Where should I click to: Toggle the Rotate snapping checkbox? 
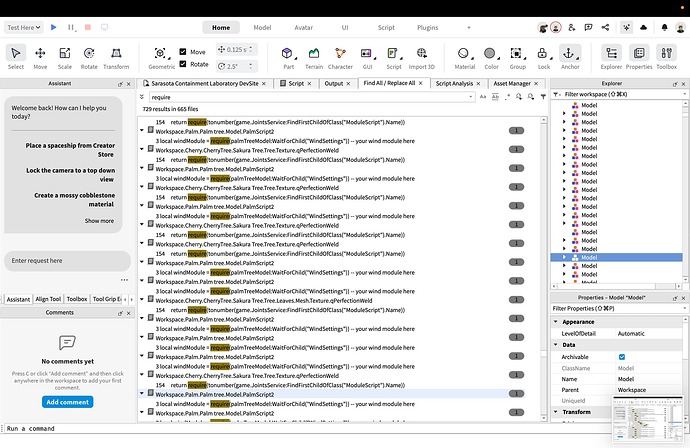point(183,64)
